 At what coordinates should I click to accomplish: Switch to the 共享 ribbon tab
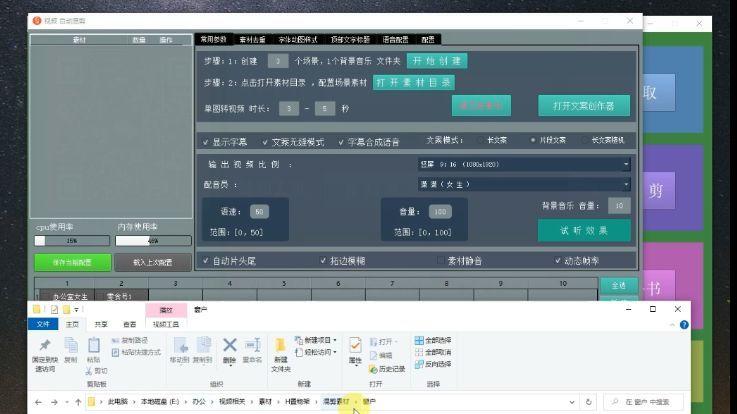coord(101,324)
